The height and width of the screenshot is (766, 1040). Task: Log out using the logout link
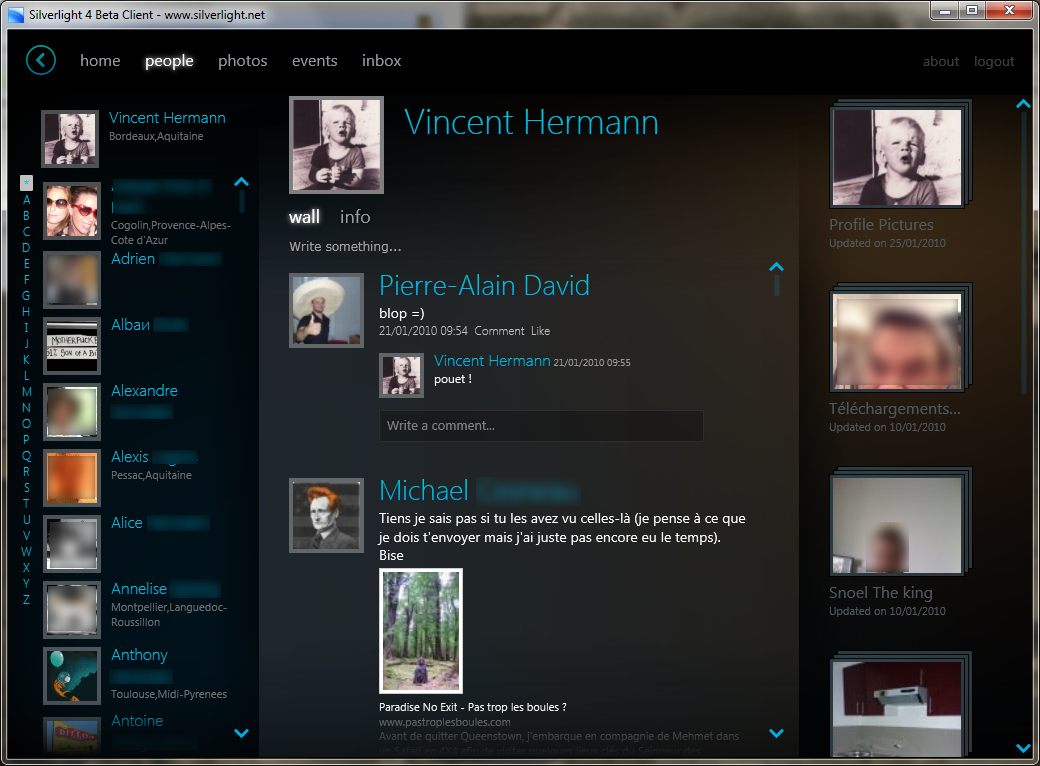[994, 62]
